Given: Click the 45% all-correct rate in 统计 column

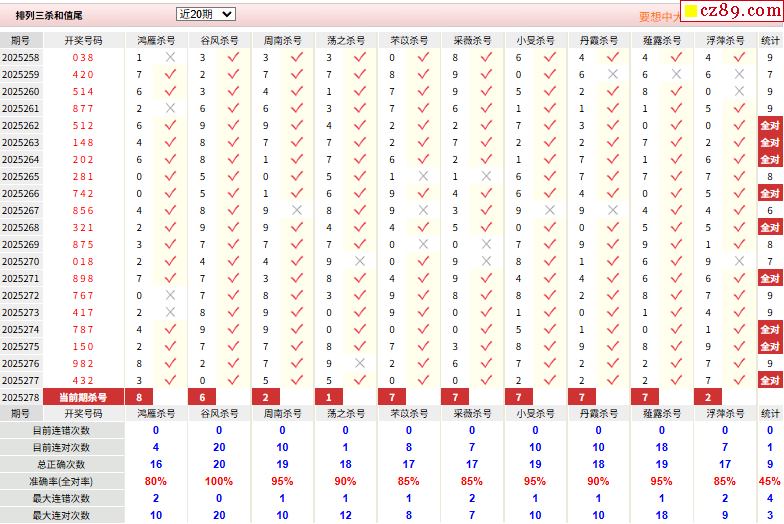Looking at the screenshot, I should pos(770,482).
